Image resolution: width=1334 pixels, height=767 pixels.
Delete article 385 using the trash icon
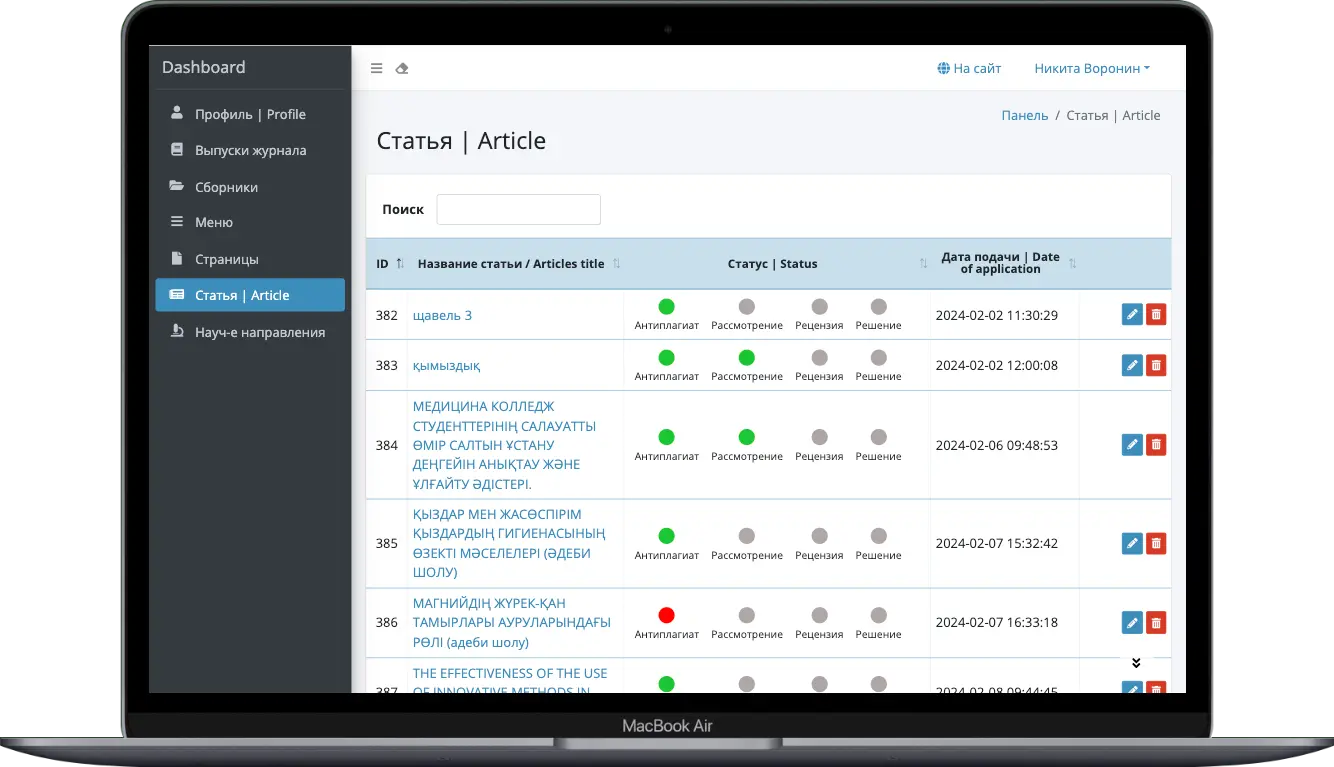click(1156, 543)
